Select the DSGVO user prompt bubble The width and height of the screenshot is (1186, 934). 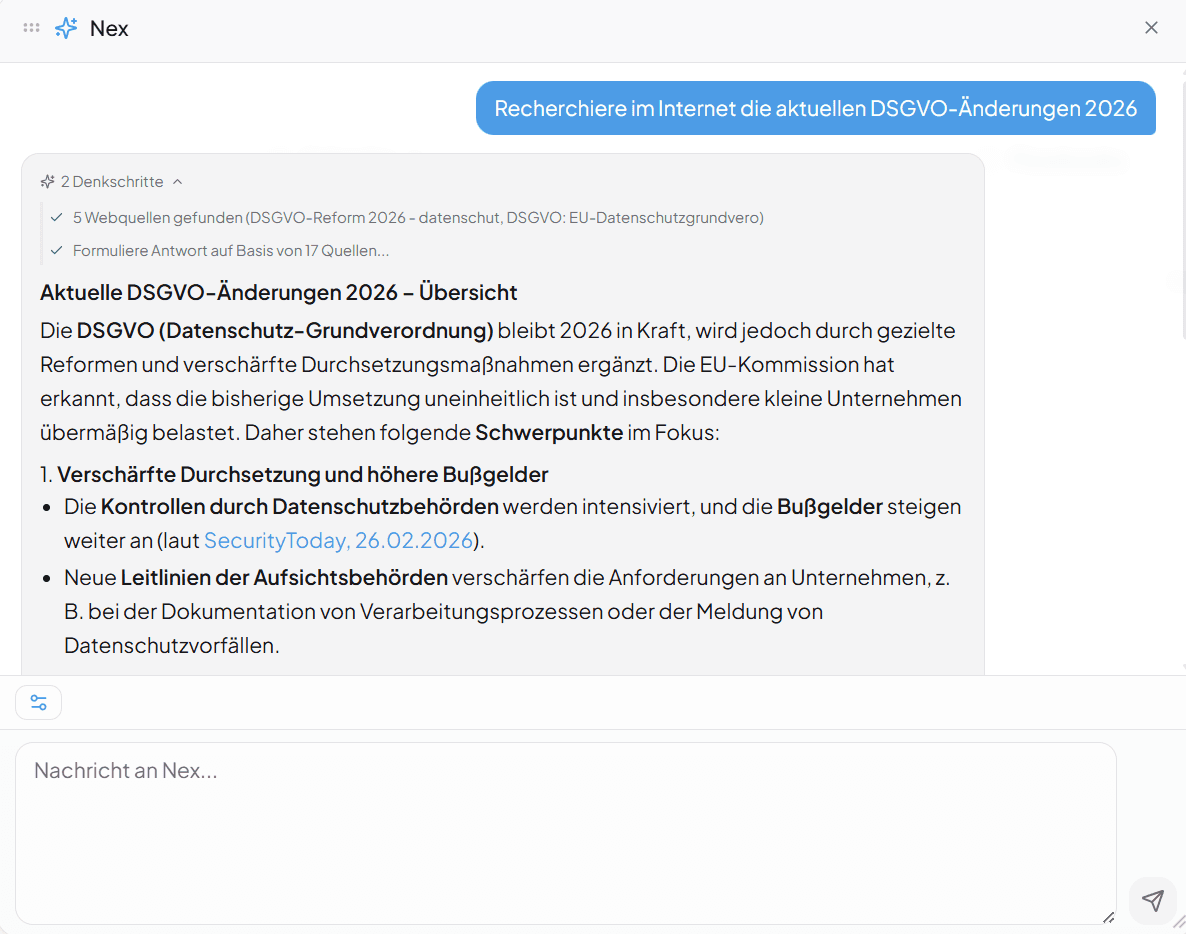[x=815, y=108]
